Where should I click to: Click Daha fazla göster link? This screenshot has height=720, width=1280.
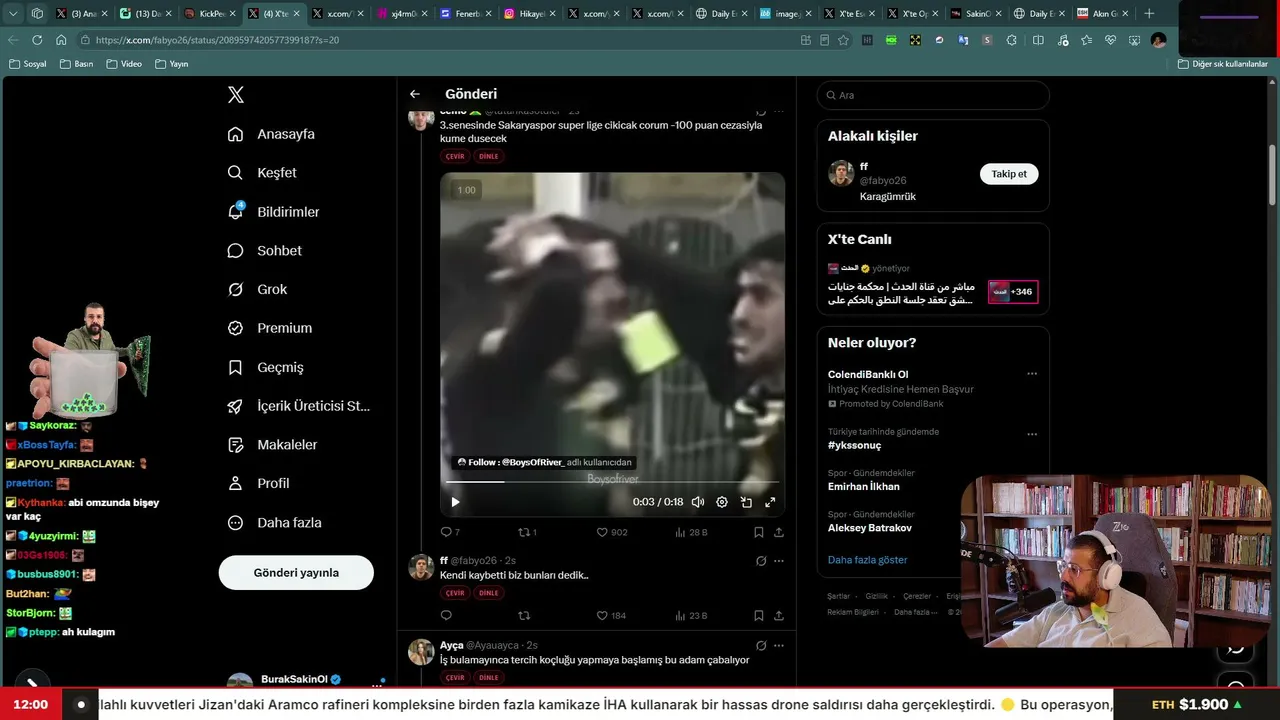point(868,560)
